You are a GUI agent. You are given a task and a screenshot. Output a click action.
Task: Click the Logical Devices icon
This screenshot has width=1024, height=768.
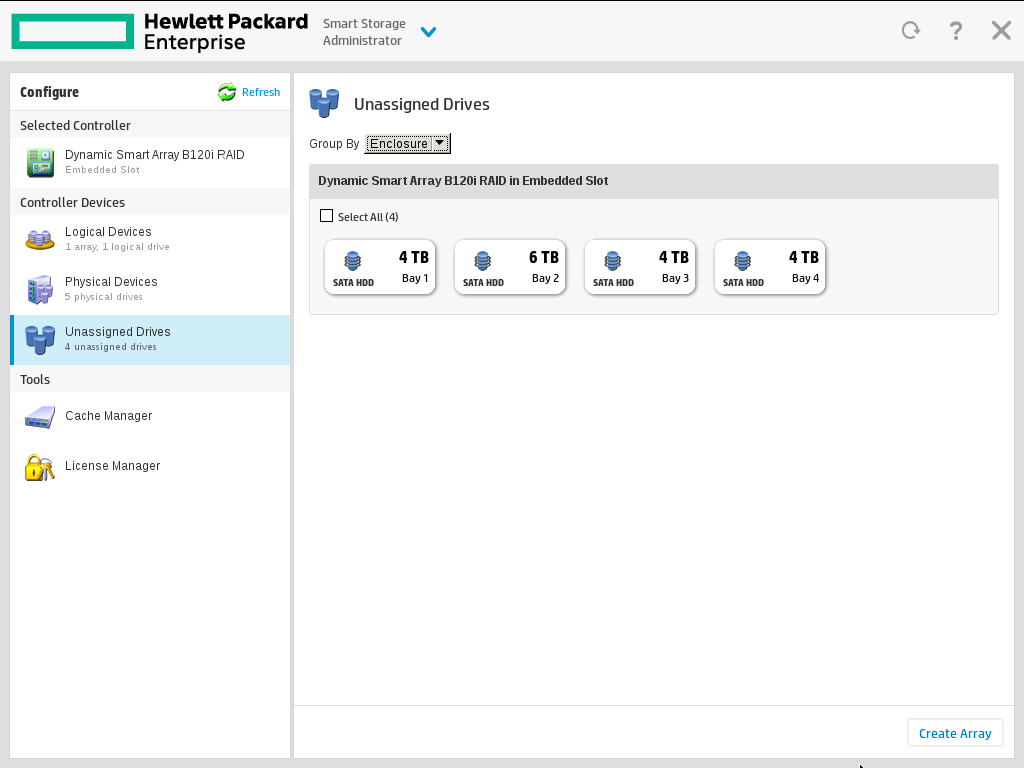pos(40,240)
